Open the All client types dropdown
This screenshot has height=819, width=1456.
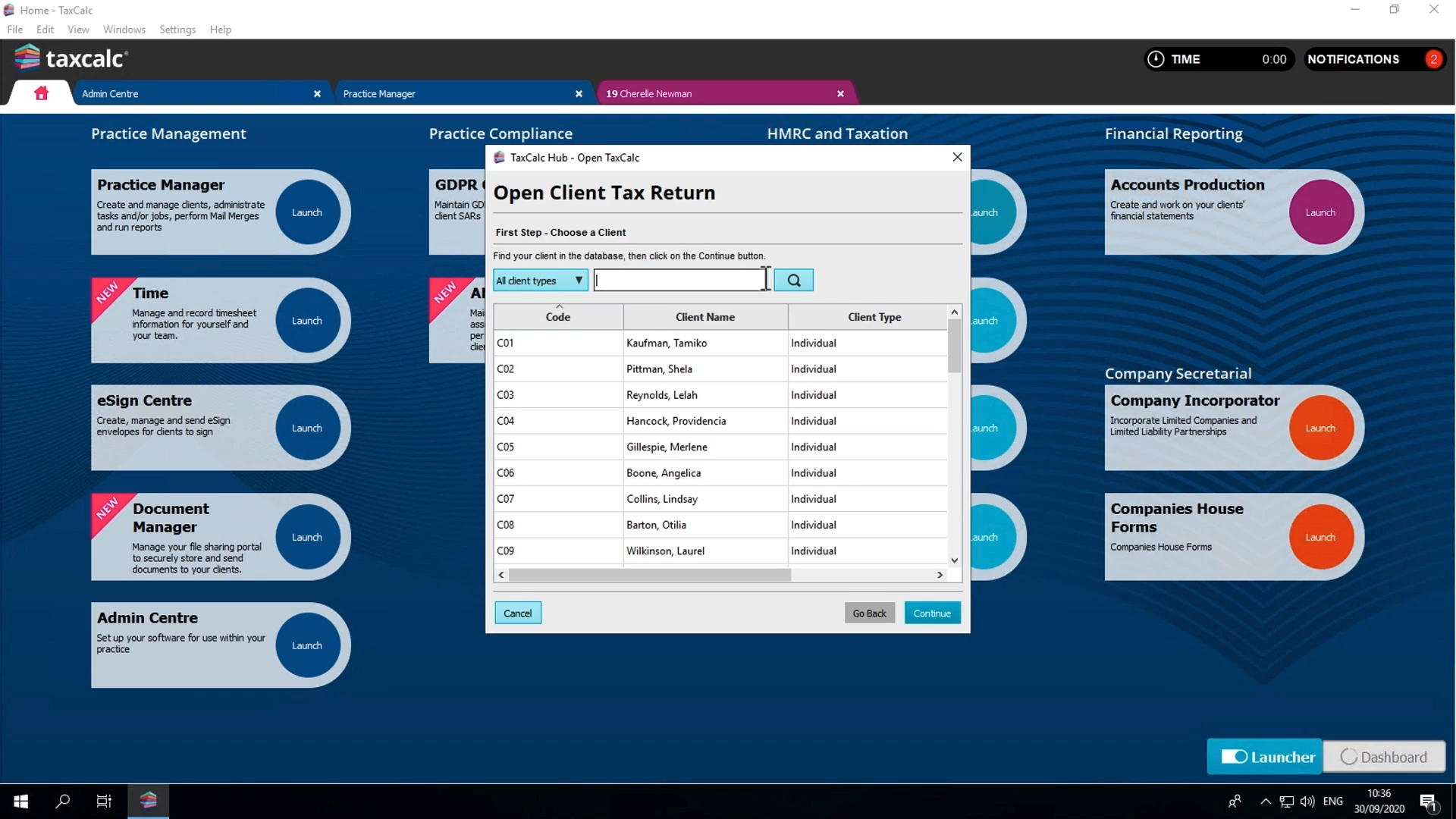coord(541,281)
